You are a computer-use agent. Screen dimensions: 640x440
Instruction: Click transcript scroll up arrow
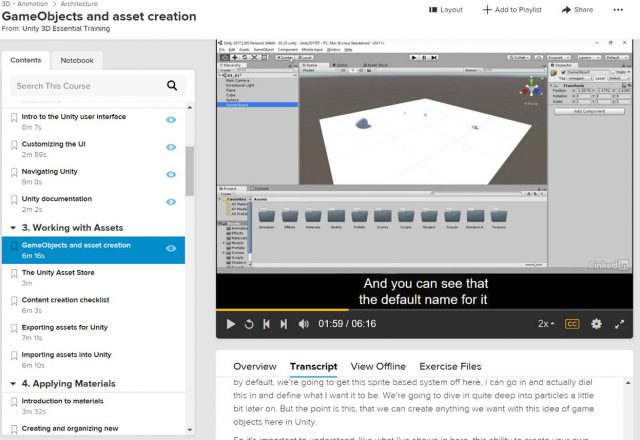coord(628,383)
